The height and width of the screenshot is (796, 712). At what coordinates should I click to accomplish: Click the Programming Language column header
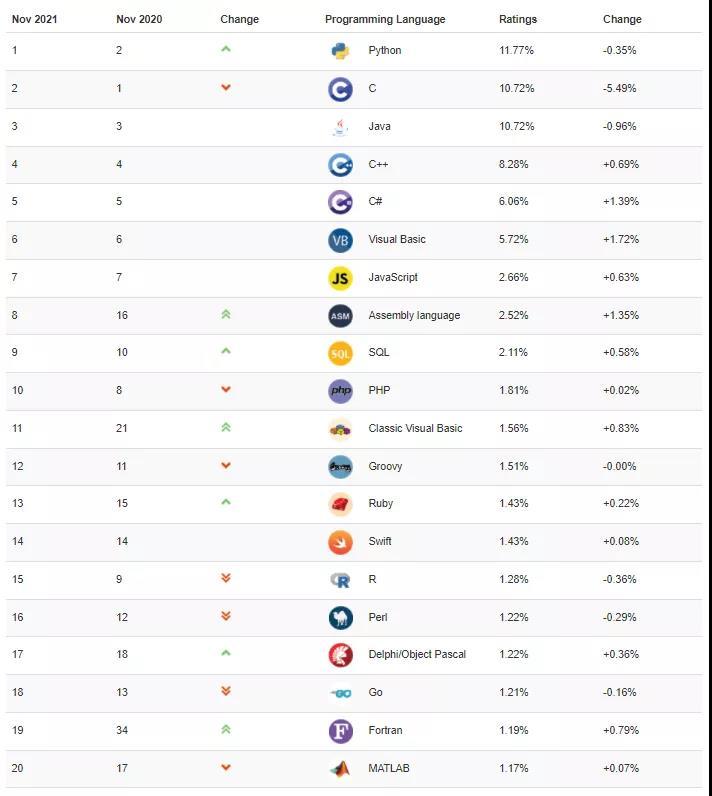[385, 19]
